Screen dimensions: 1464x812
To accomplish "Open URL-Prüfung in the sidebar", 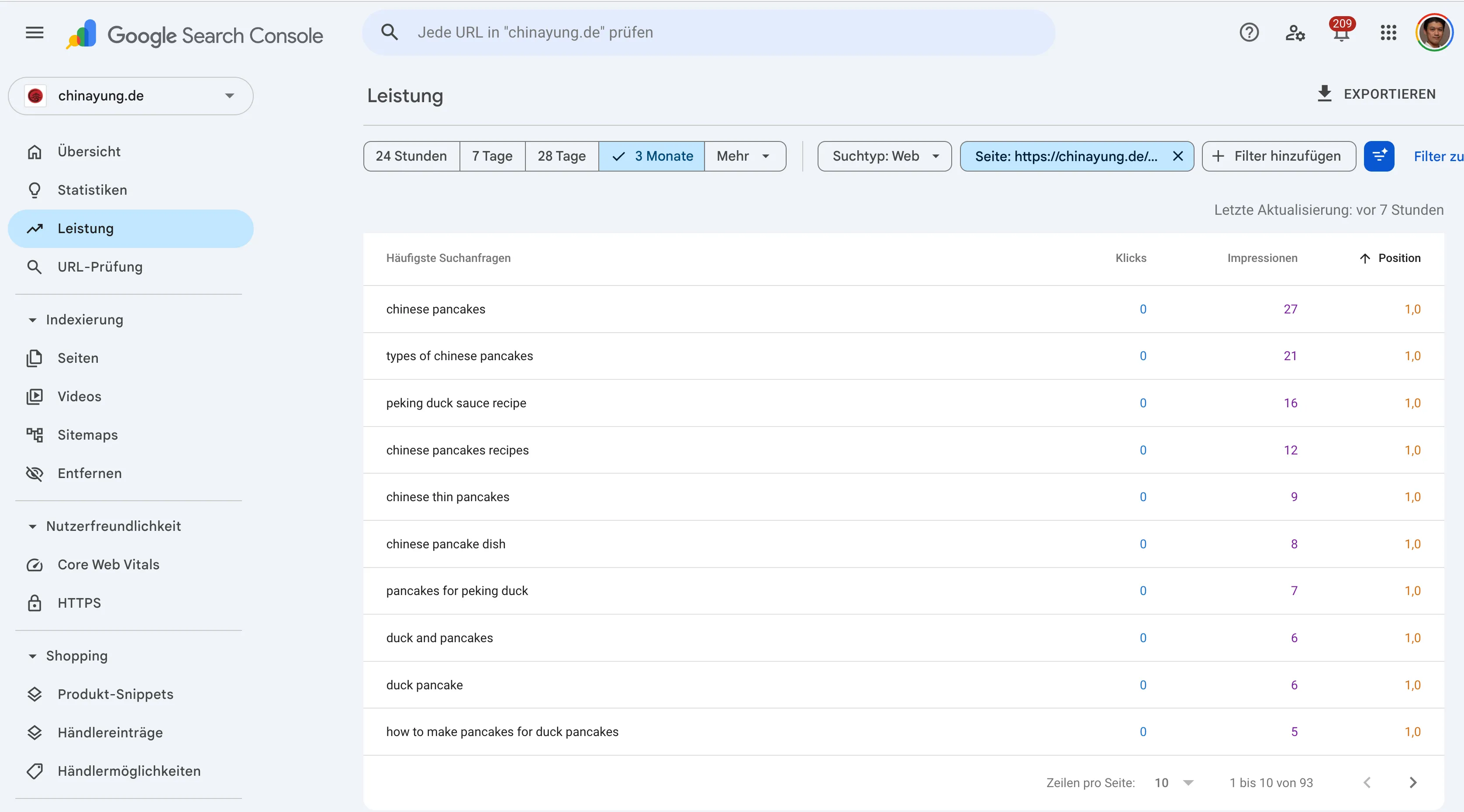I will coord(131,267).
